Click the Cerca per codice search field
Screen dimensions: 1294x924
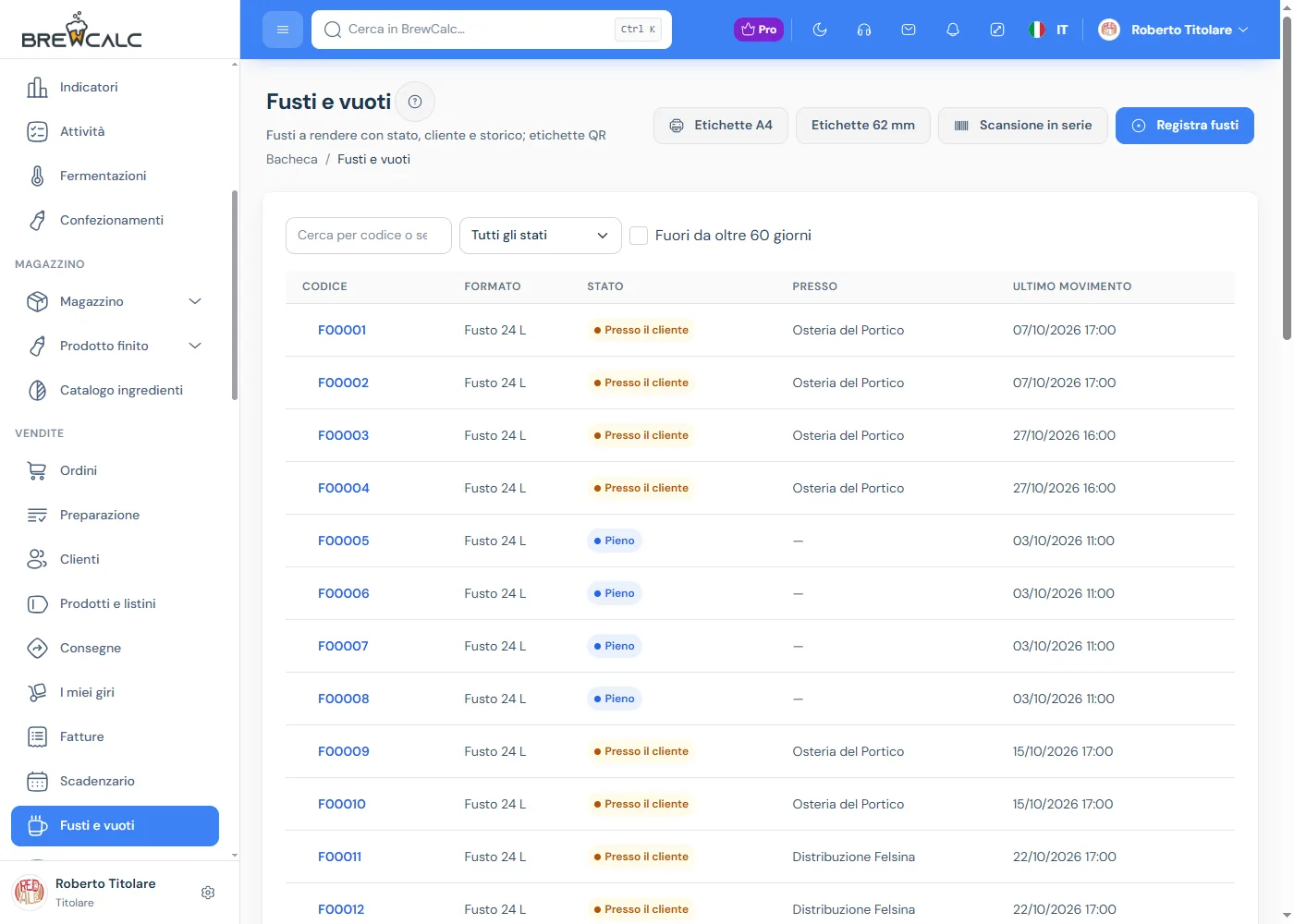coord(369,236)
